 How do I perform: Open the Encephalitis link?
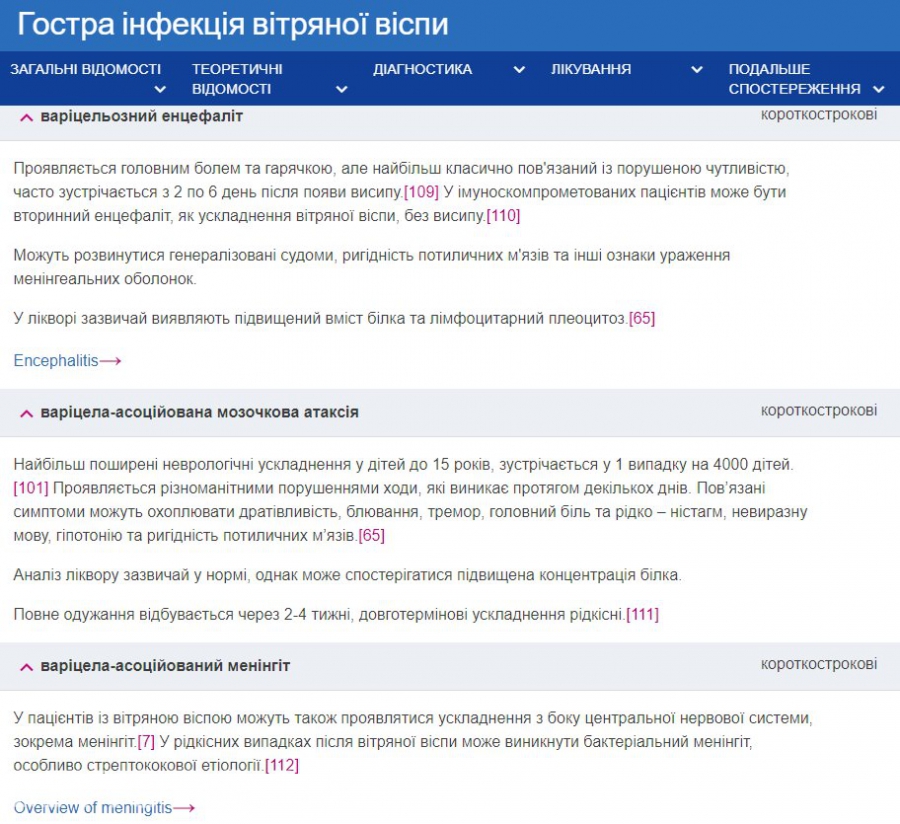tap(56, 361)
